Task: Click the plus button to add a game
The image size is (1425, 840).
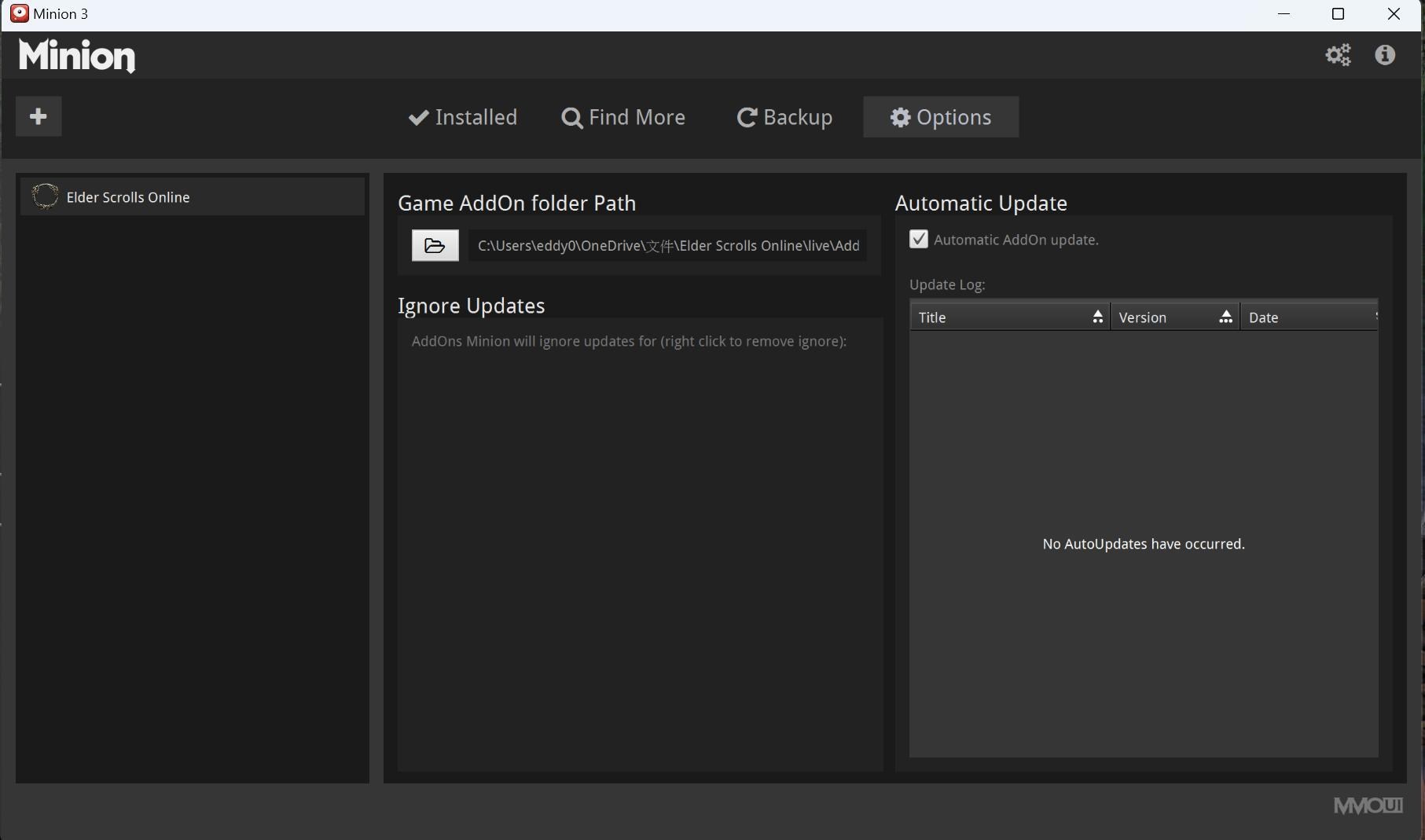Action: 39,117
